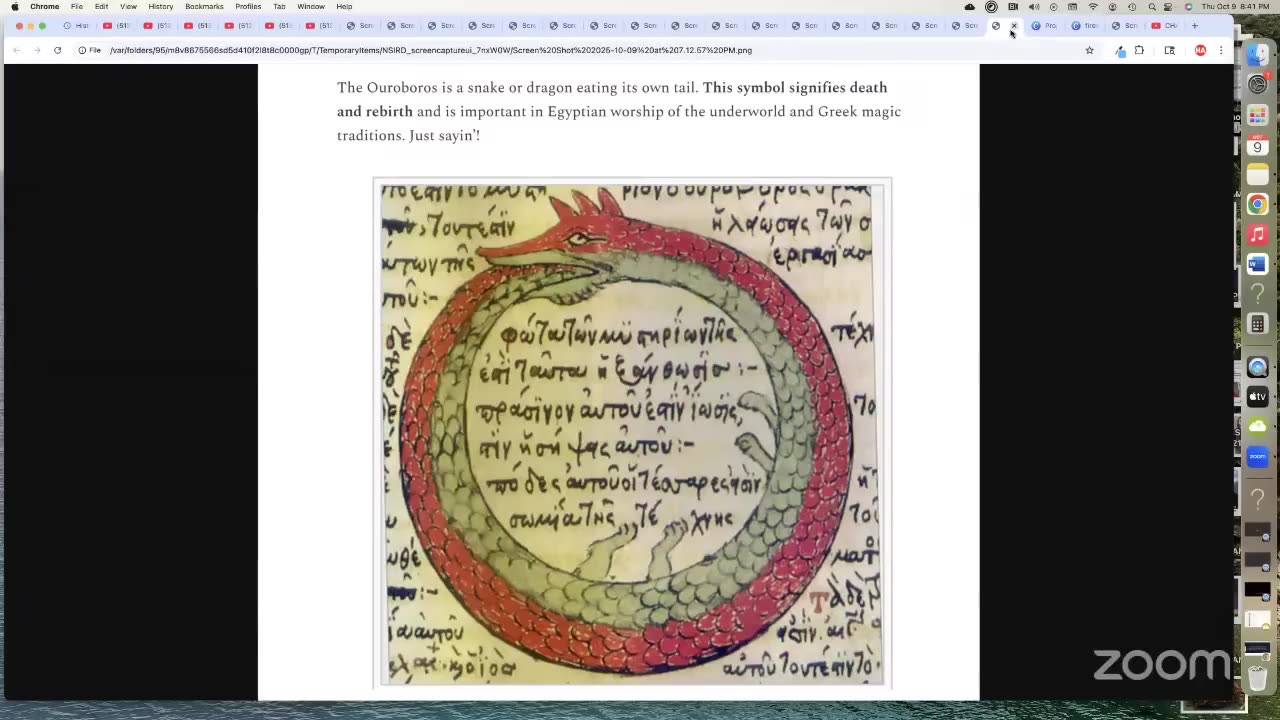
Task: Open the Tab menu
Action: (x=279, y=6)
